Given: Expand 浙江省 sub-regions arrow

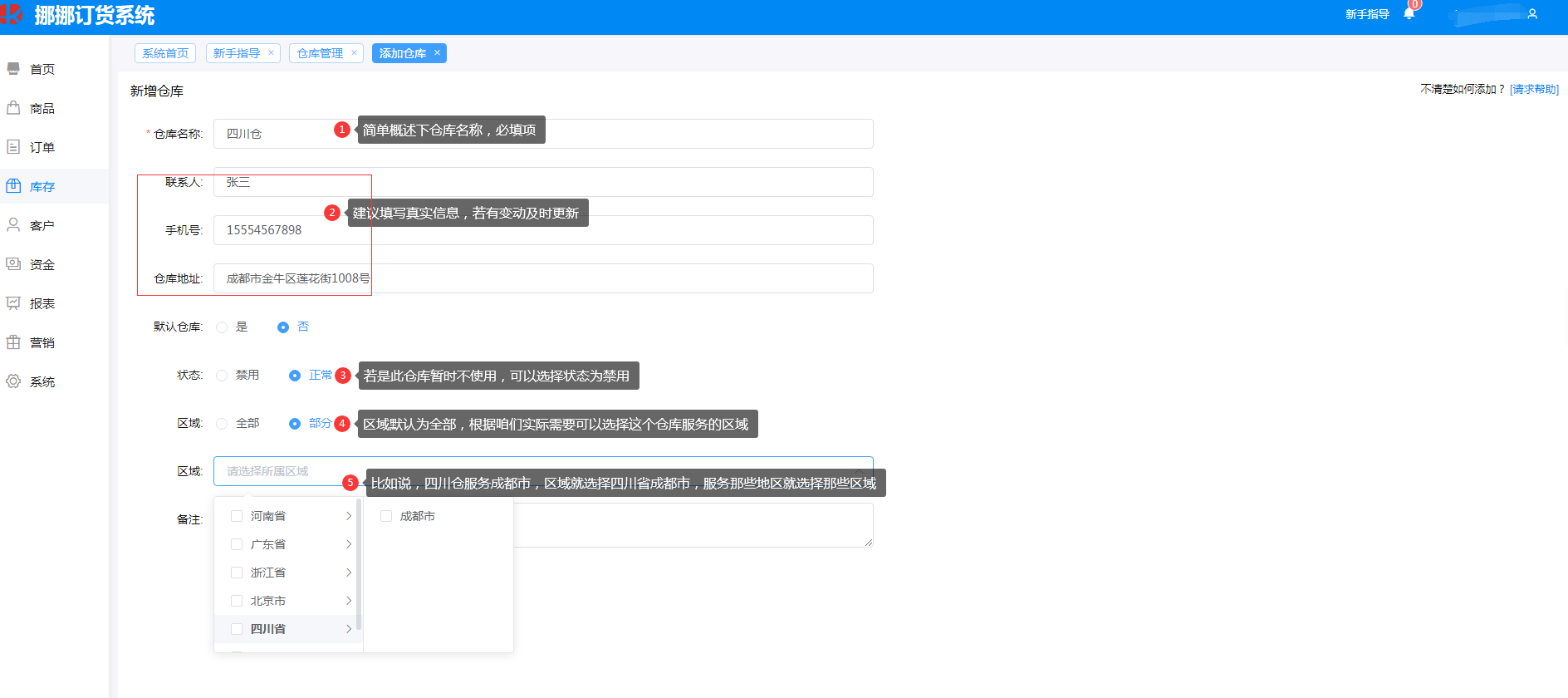Looking at the screenshot, I should [349, 573].
